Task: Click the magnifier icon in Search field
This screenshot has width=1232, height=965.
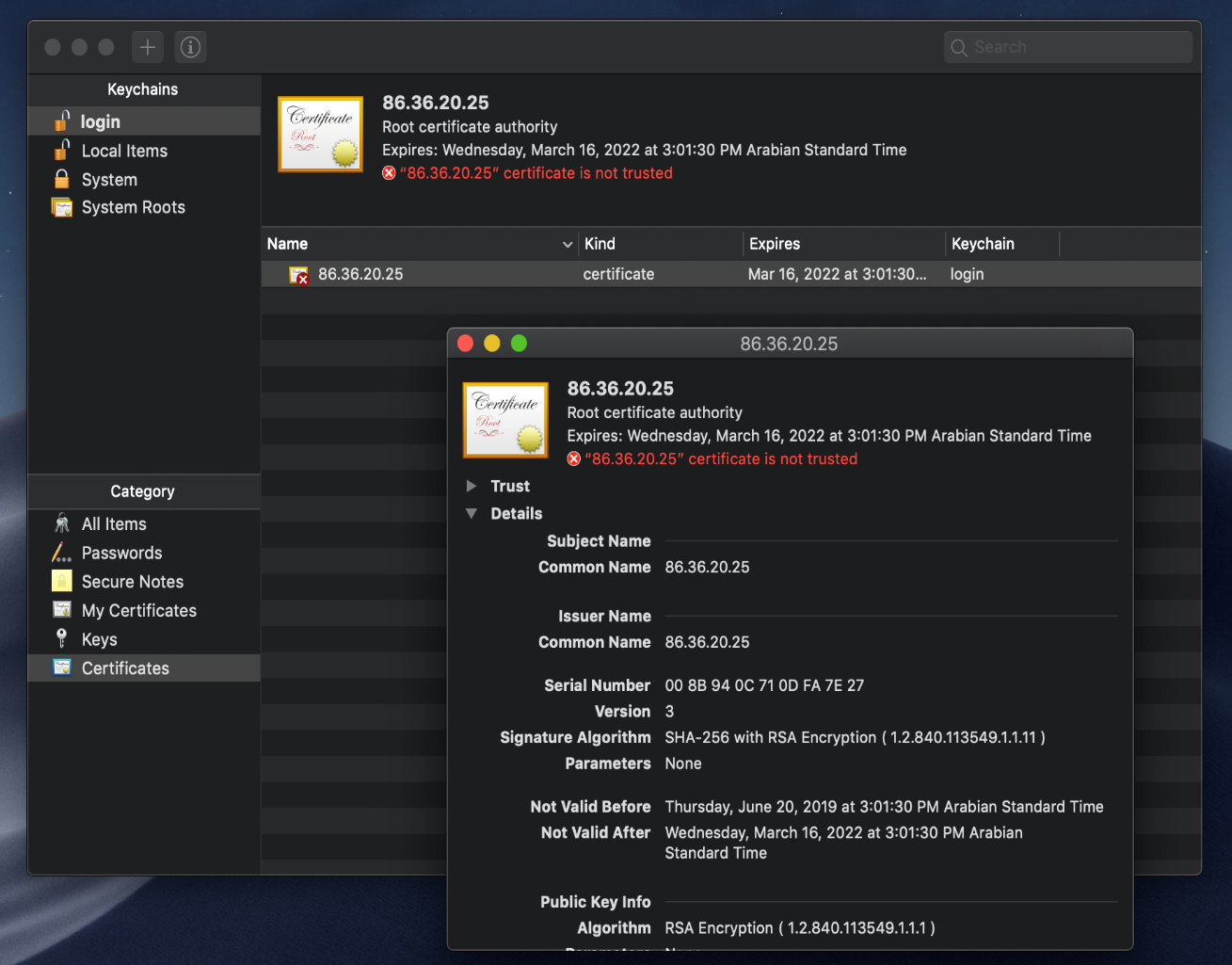Action: click(x=959, y=47)
